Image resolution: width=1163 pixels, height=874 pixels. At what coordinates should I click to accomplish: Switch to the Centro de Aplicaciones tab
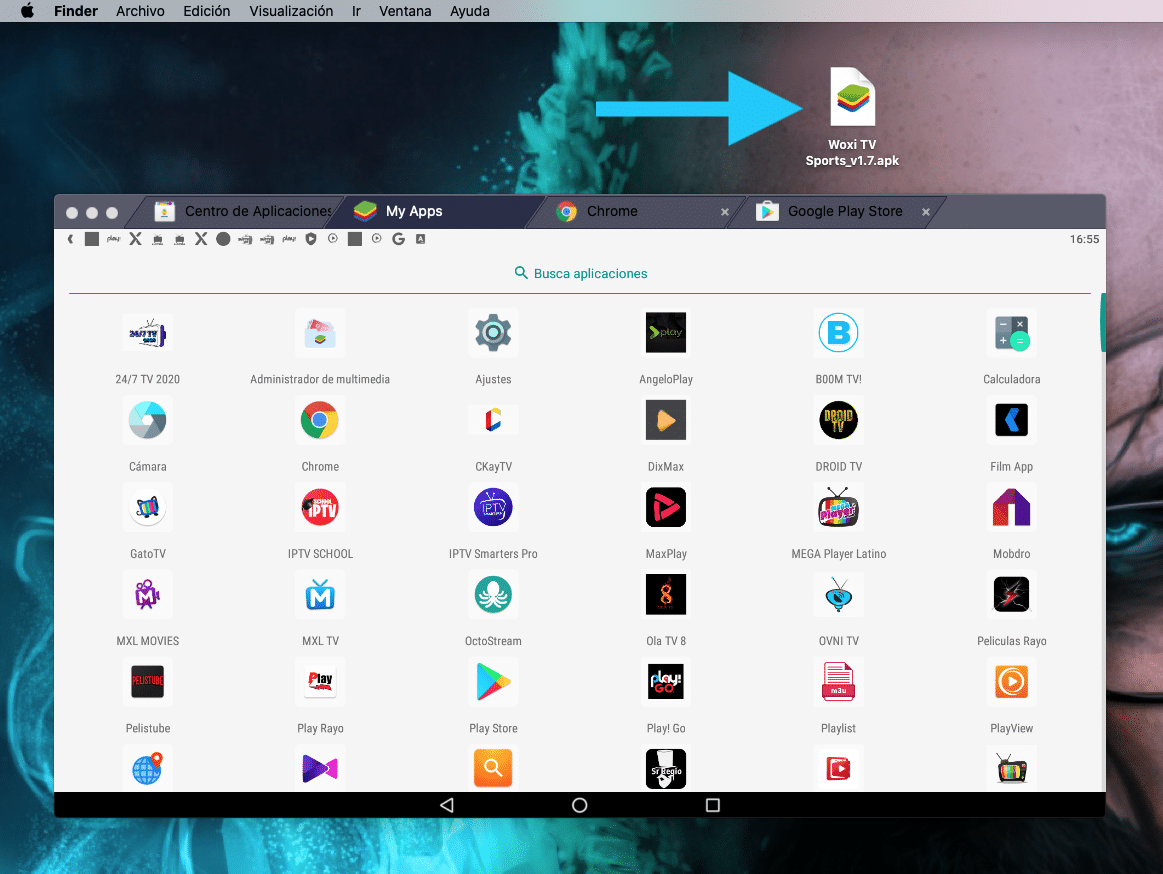[244, 211]
